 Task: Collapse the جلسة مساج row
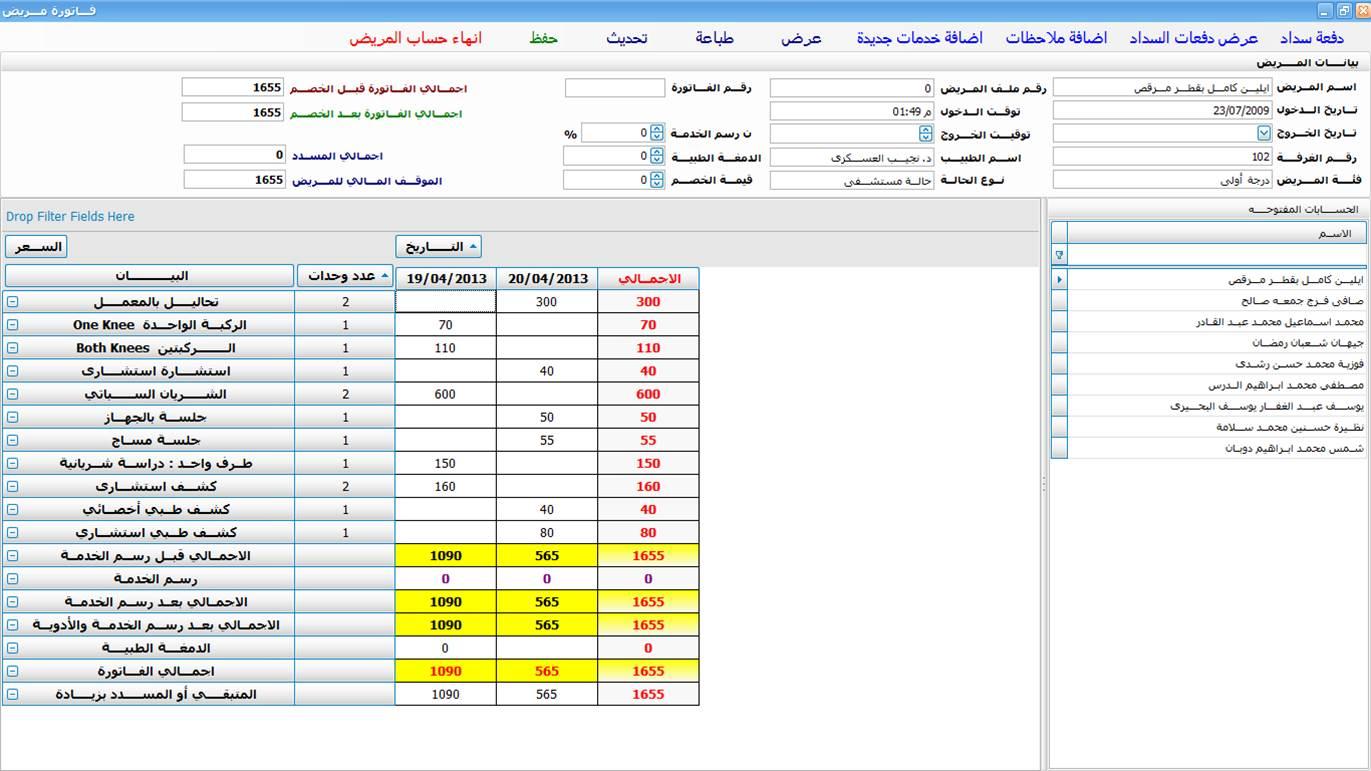pos(13,440)
